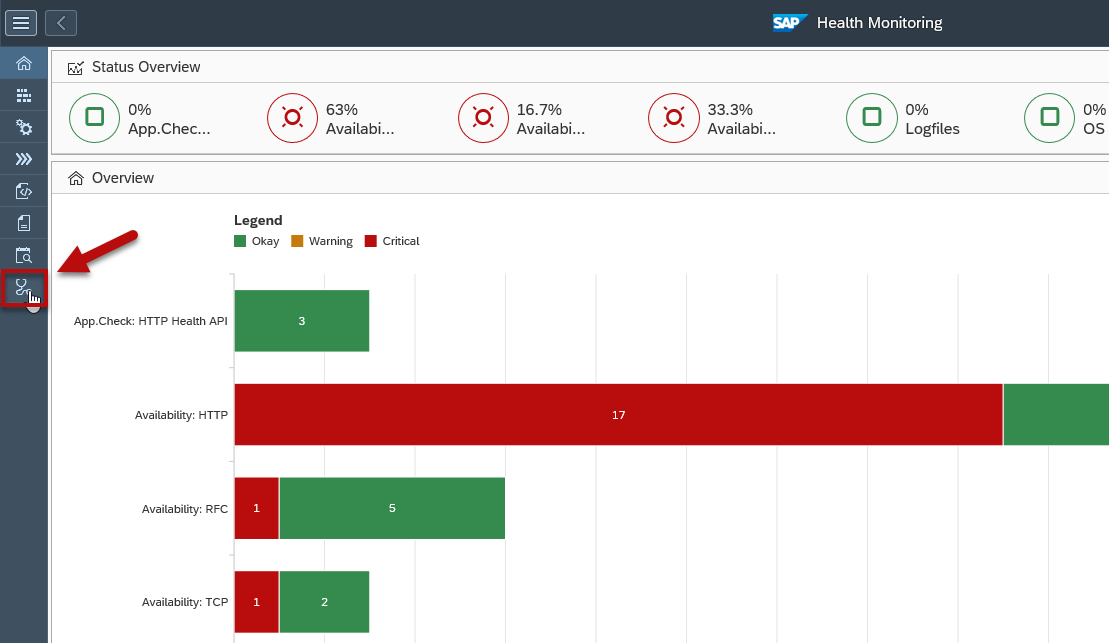Open the grid tiles sidebar icon
Image resolution: width=1109 pixels, height=643 pixels.
tap(24, 95)
